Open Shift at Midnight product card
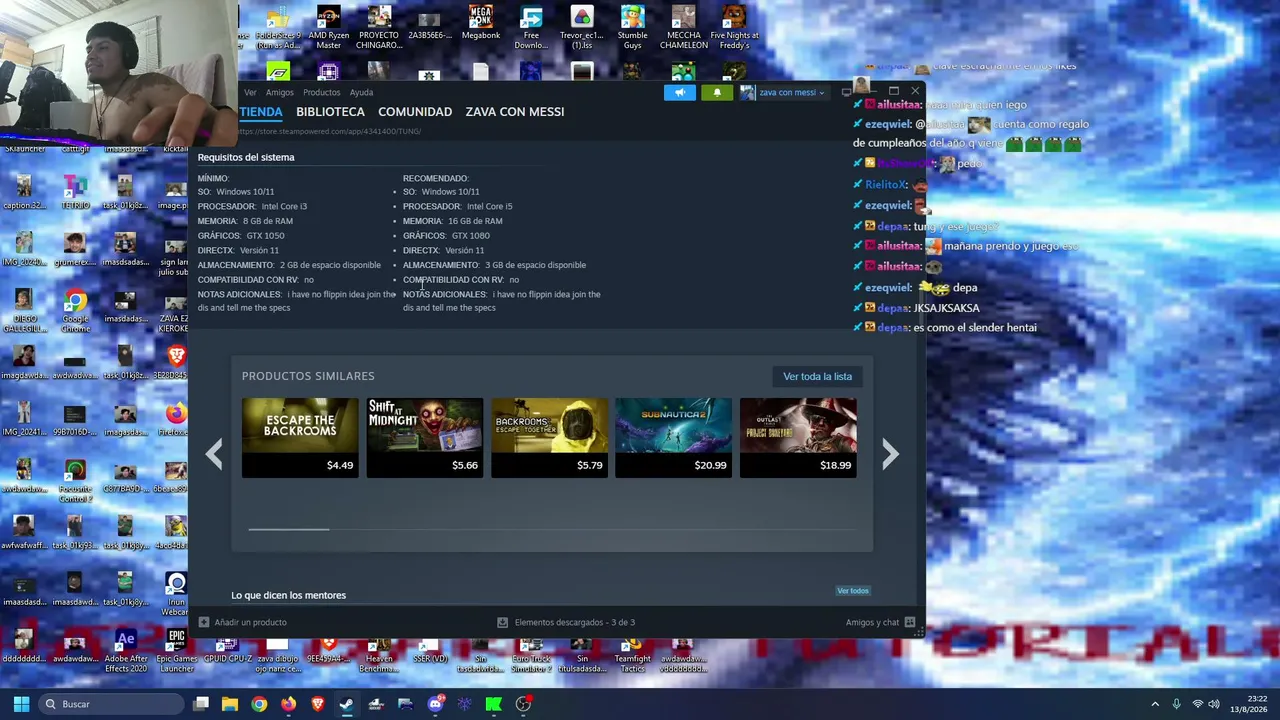This screenshot has width=1280, height=720. [x=425, y=437]
